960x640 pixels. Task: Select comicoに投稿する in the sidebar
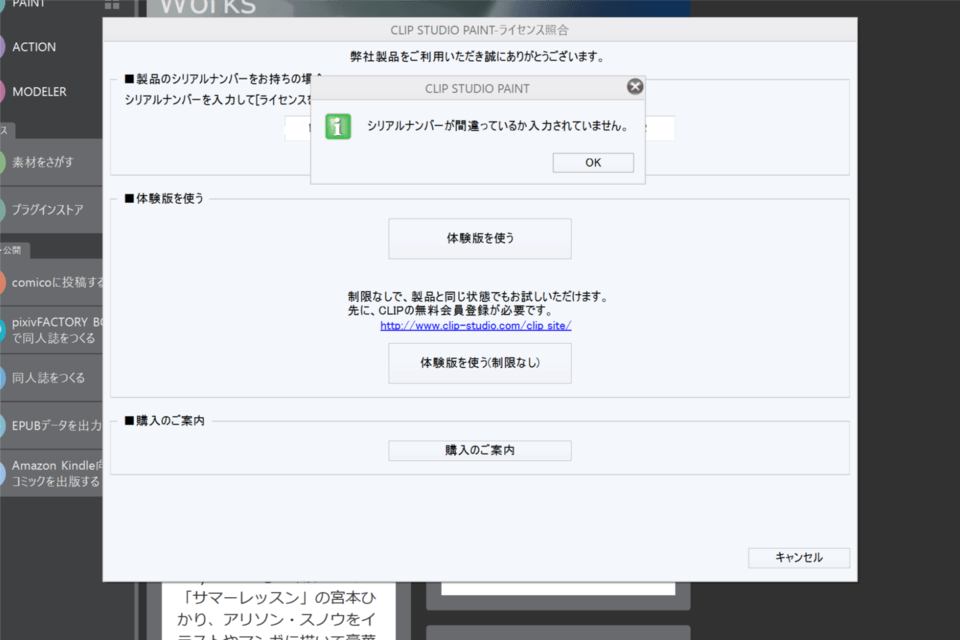pos(51,282)
